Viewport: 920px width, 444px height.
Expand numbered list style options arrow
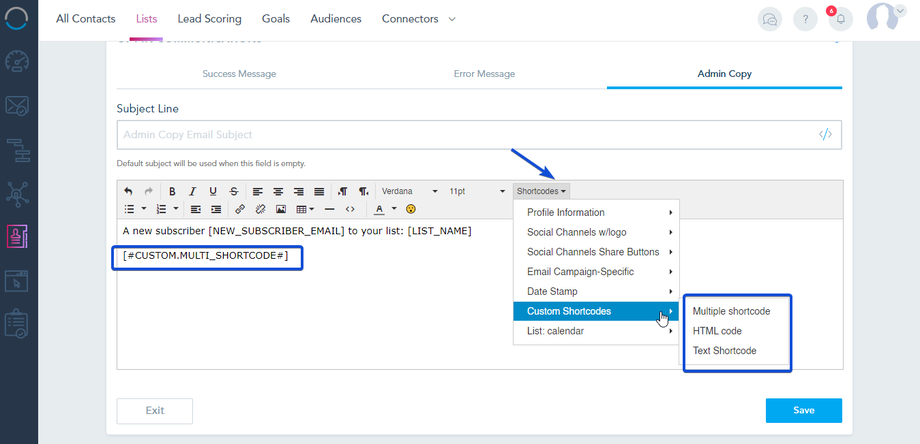coord(176,209)
